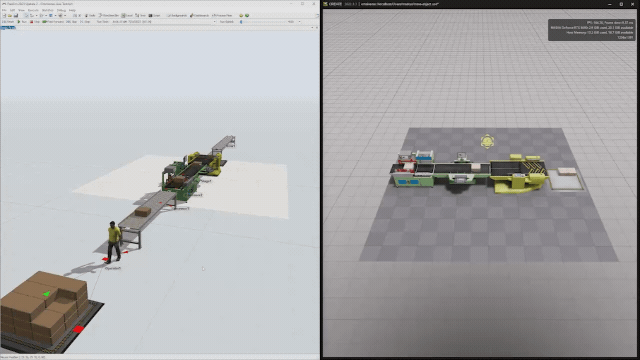Open the Tree view toolbar button
The width and height of the screenshot is (640, 360).
(140, 16)
